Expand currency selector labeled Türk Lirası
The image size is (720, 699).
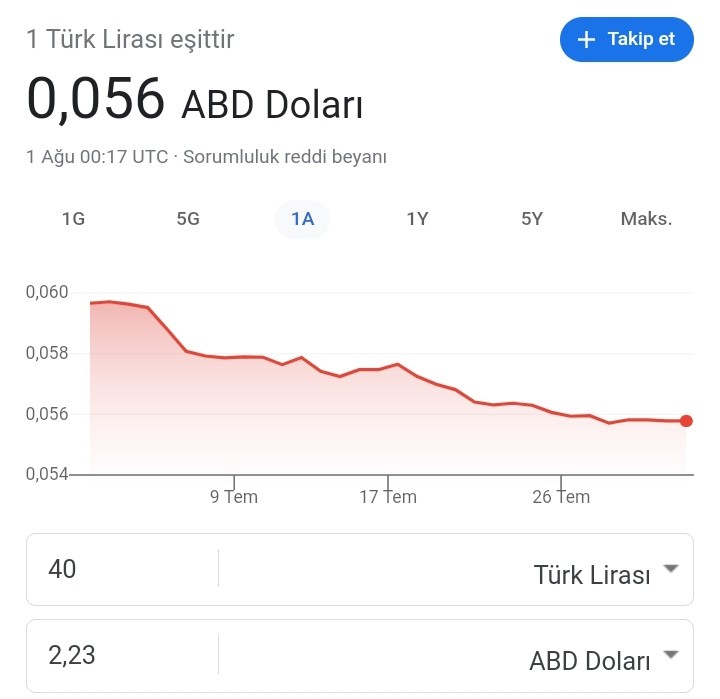click(x=606, y=574)
